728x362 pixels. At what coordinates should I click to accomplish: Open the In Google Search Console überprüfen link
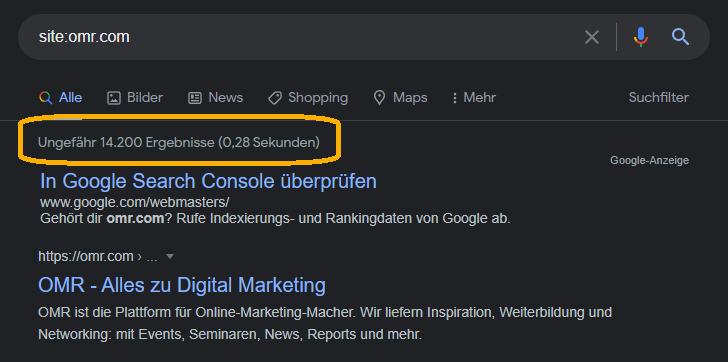tap(208, 181)
